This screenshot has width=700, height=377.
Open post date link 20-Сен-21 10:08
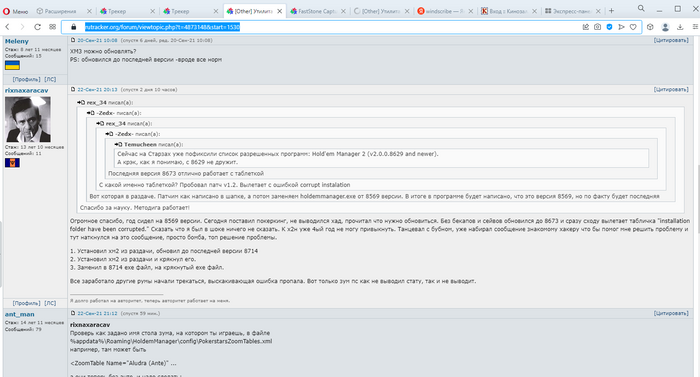97,40
